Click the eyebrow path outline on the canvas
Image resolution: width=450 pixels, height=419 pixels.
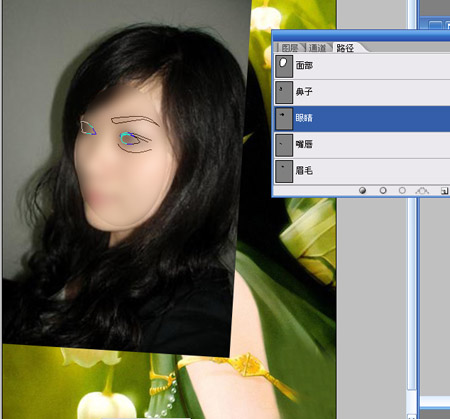coord(135,120)
